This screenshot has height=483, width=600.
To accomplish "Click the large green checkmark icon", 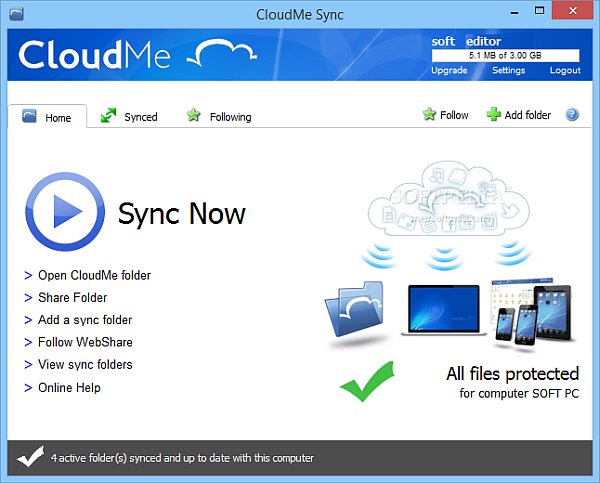I will point(367,382).
